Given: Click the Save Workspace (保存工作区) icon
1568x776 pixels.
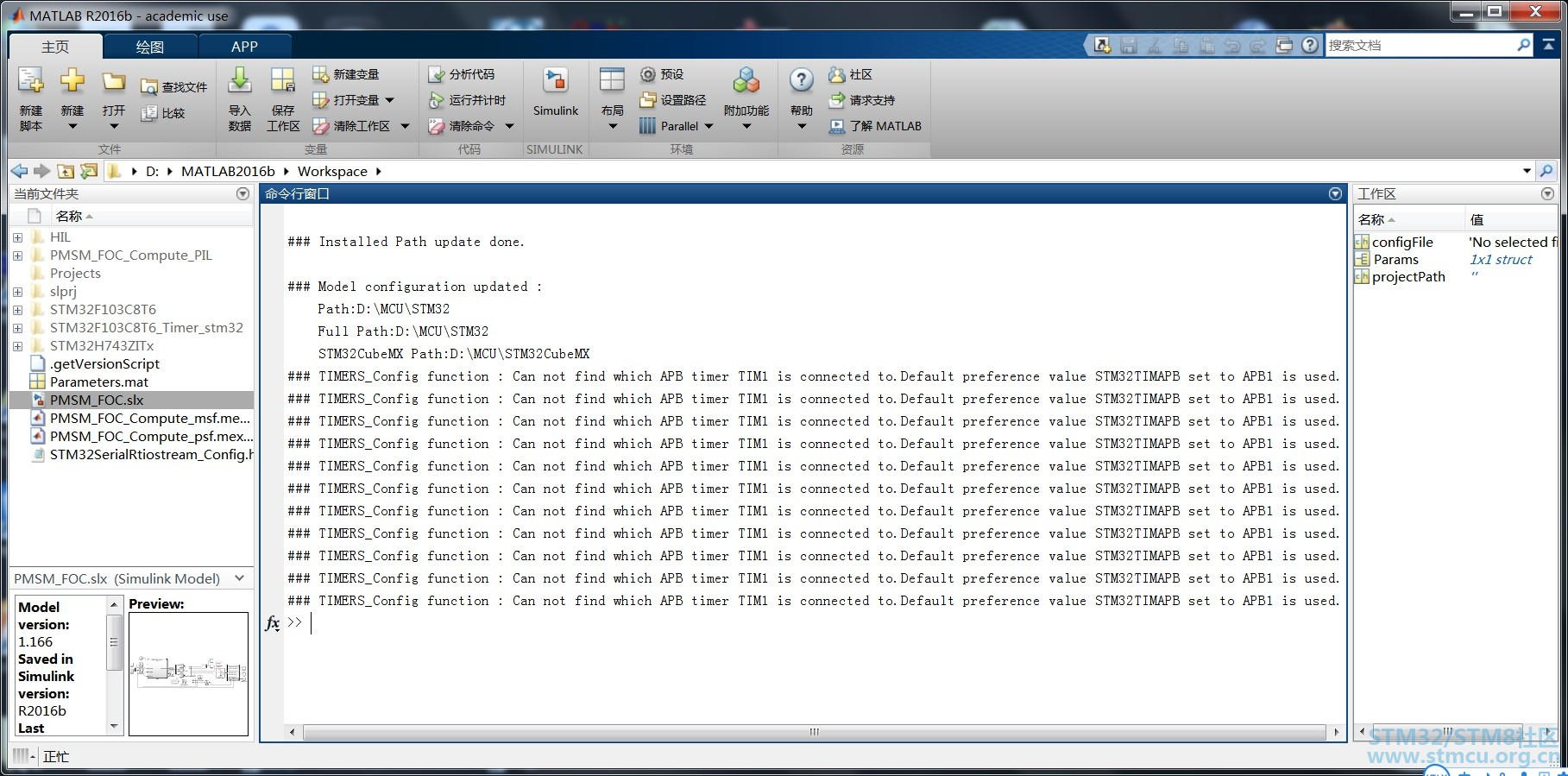Looking at the screenshot, I should coord(283,81).
